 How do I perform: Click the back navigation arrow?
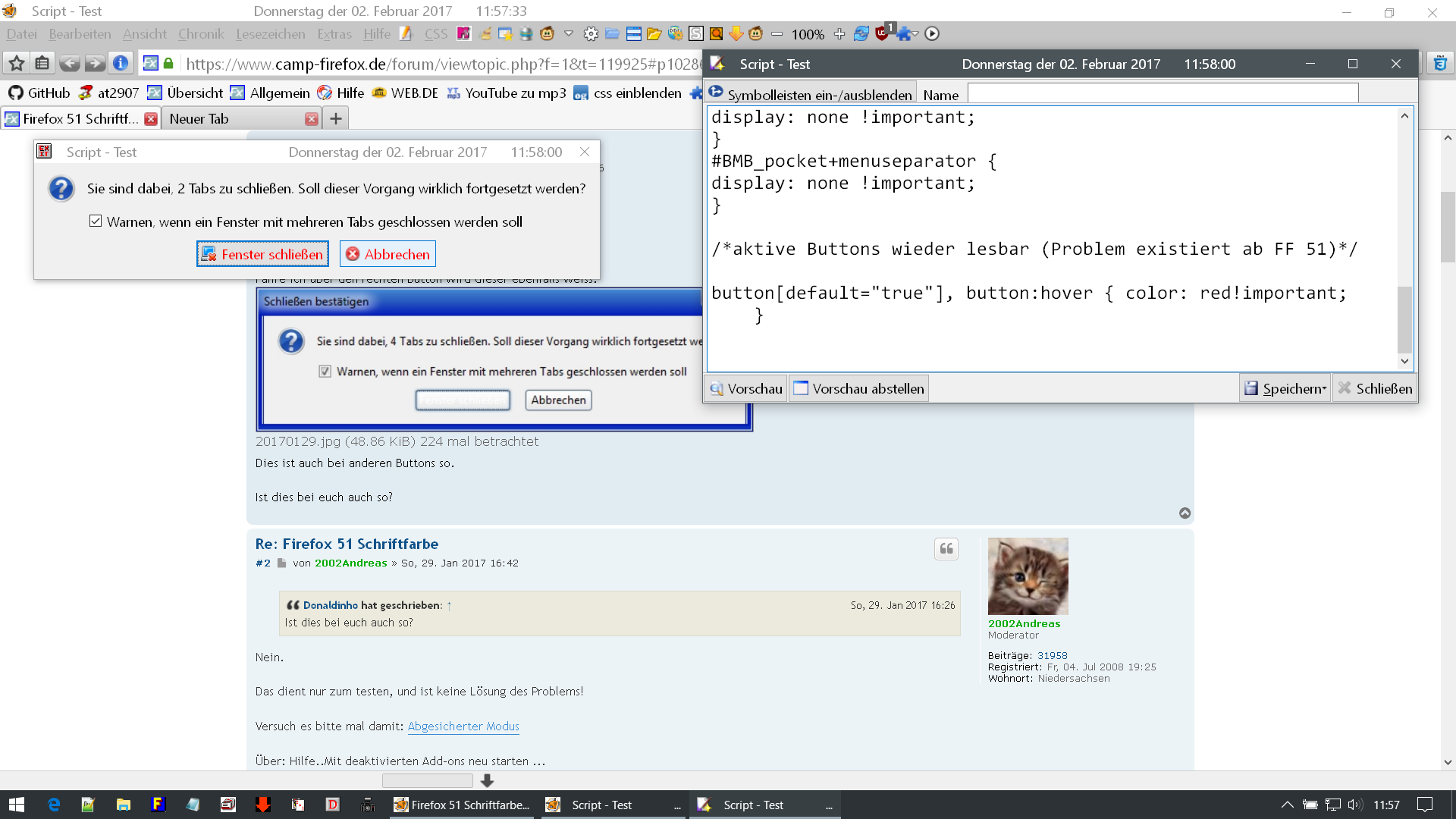[69, 64]
